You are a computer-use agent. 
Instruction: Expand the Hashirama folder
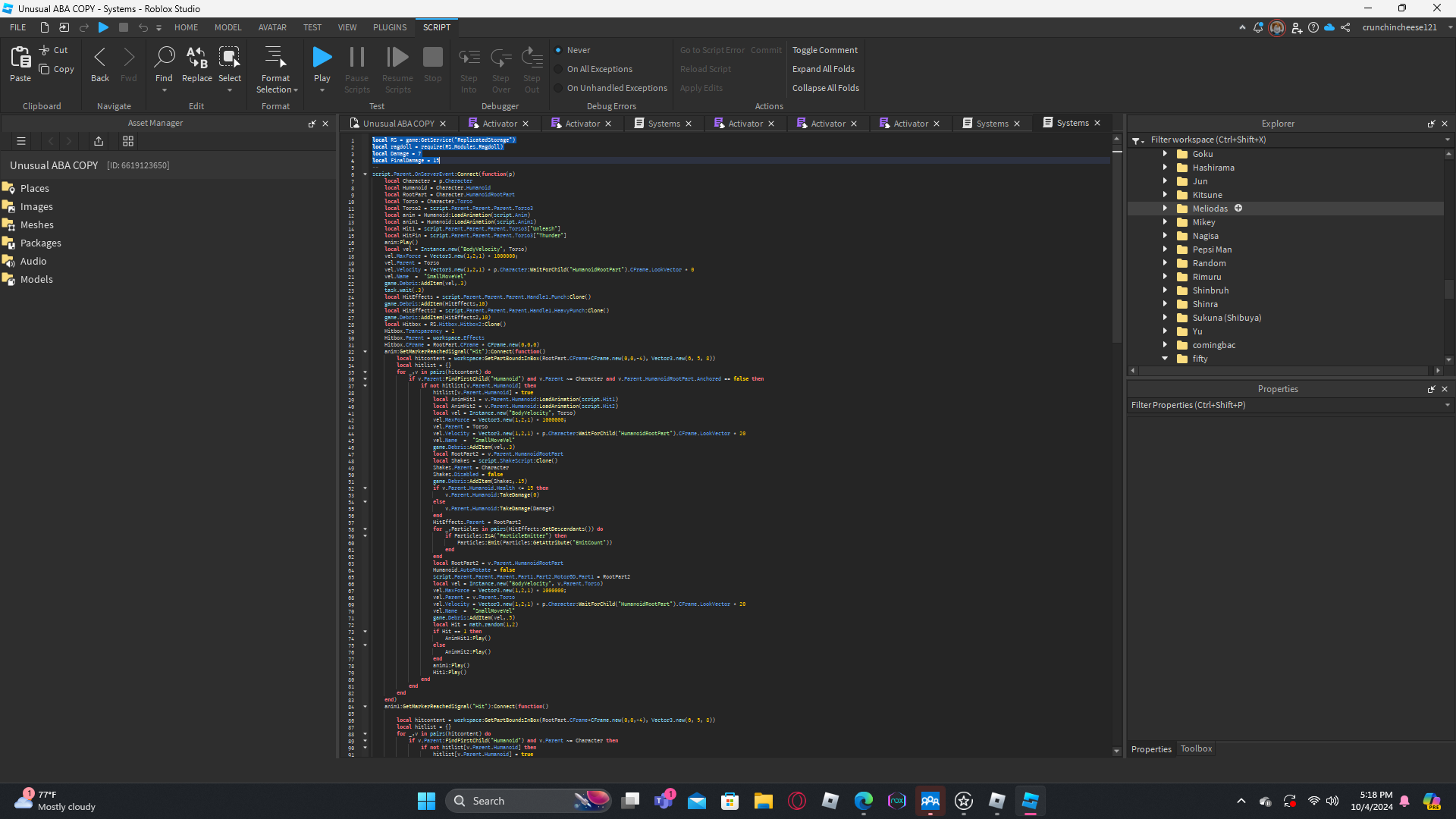tap(1165, 168)
